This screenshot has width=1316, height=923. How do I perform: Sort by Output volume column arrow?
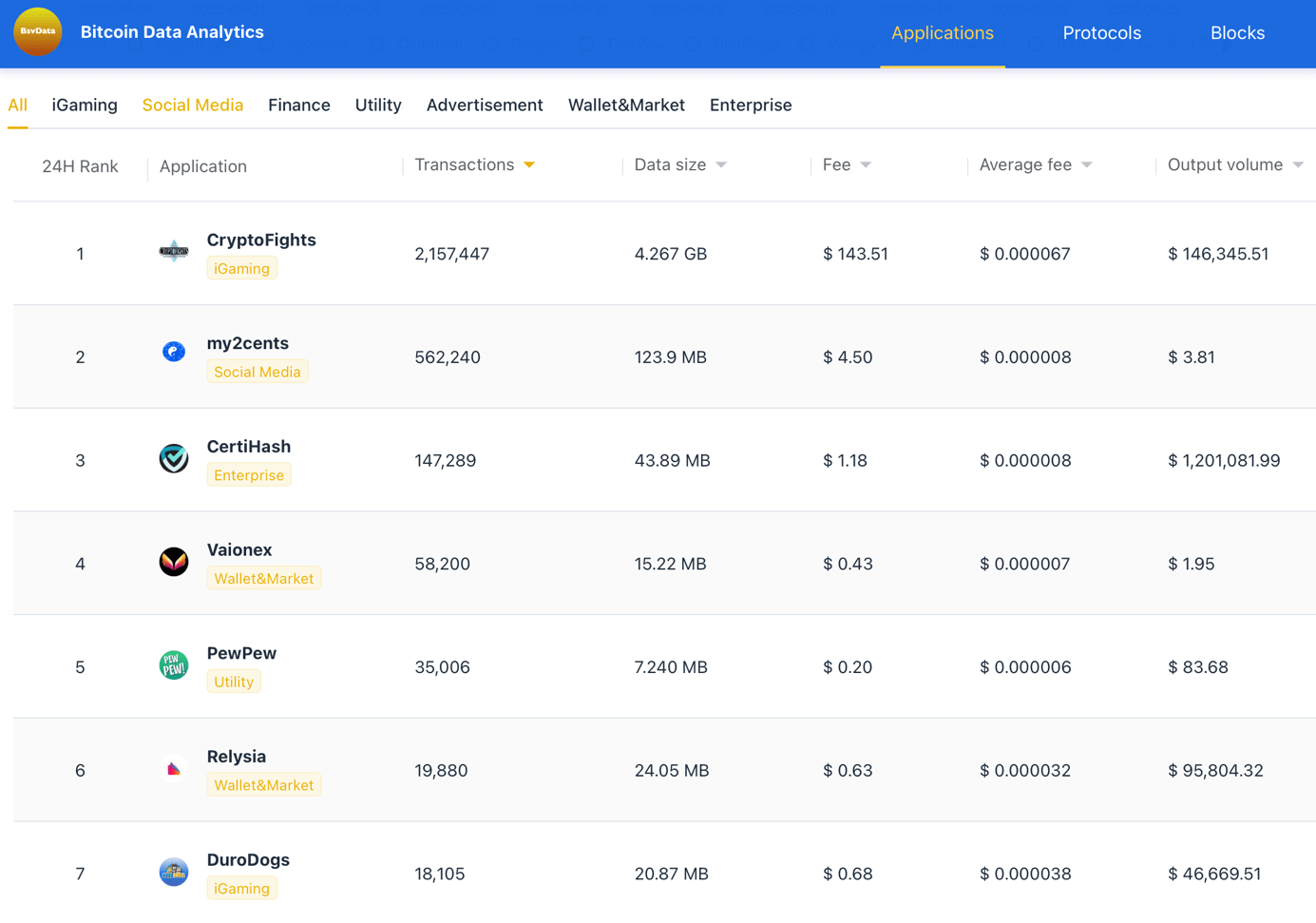(1298, 165)
